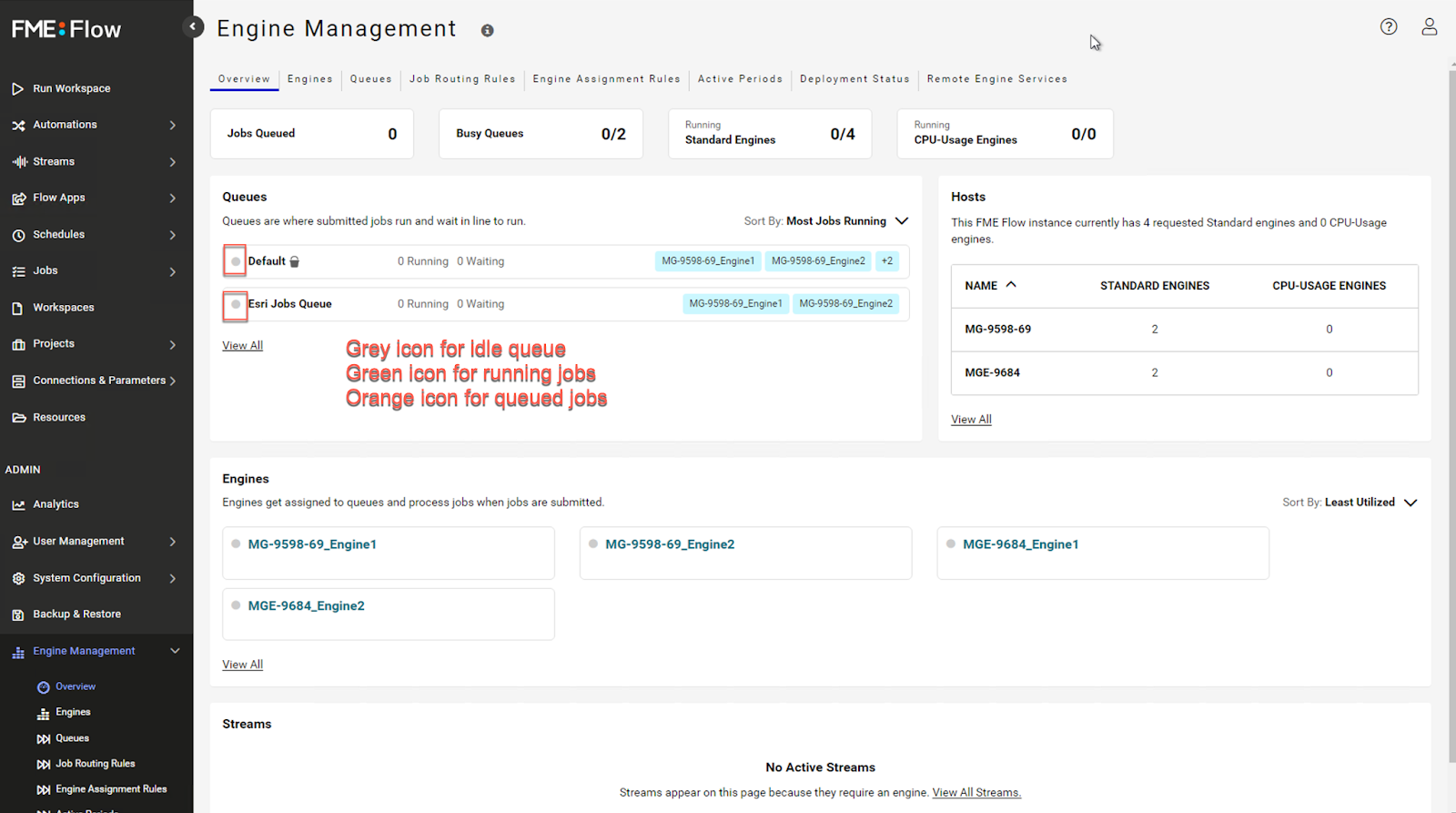Open the Engine Management info icon

(x=488, y=31)
